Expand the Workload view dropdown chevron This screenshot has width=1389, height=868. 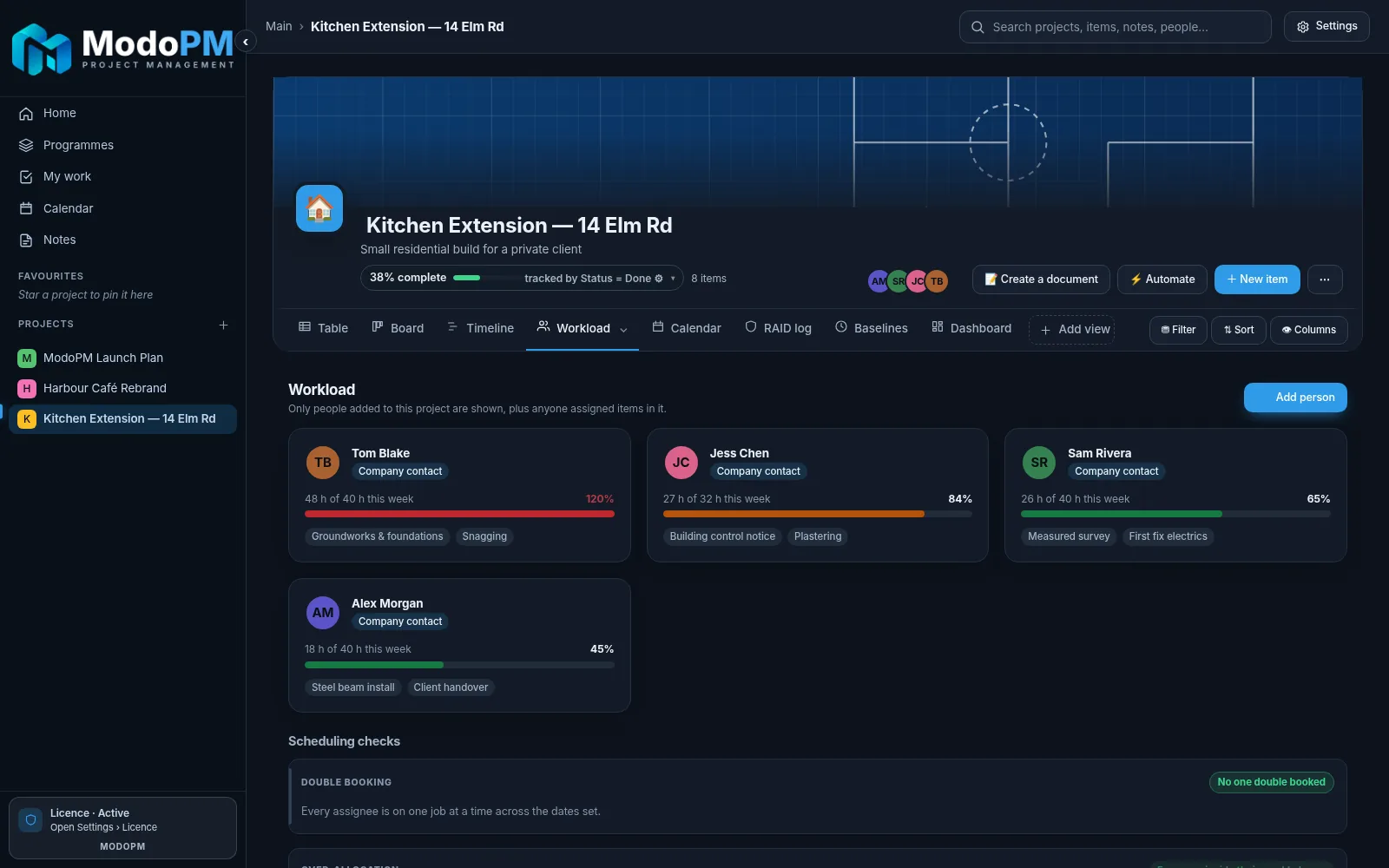point(623,329)
